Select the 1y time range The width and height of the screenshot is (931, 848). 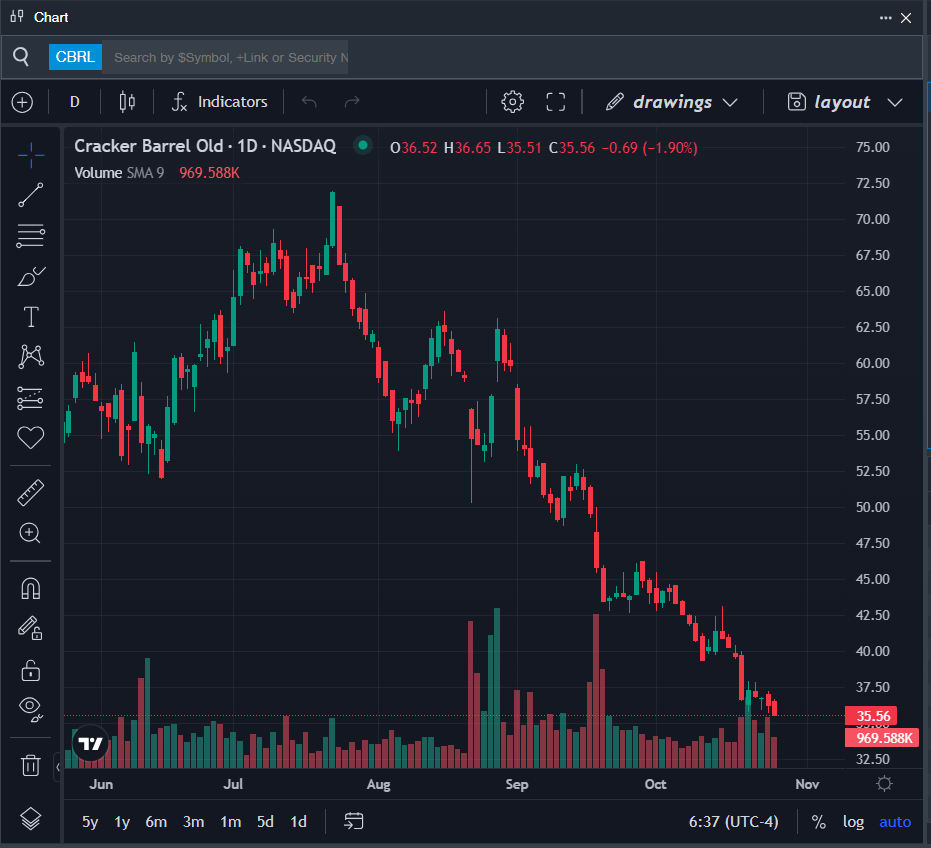pos(122,822)
